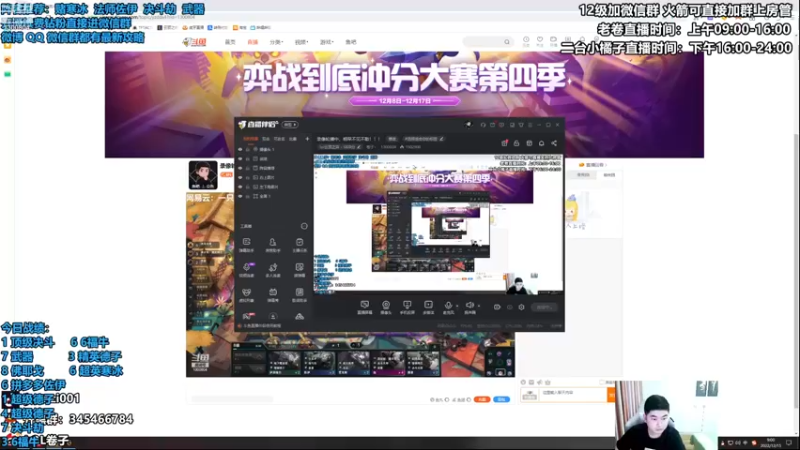
Task: Open gift box icon with red dot
Action: point(504,143)
